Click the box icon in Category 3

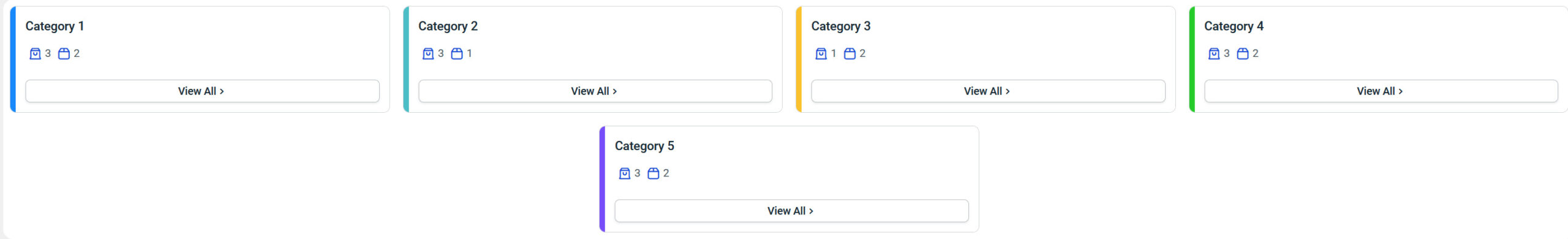point(850,54)
